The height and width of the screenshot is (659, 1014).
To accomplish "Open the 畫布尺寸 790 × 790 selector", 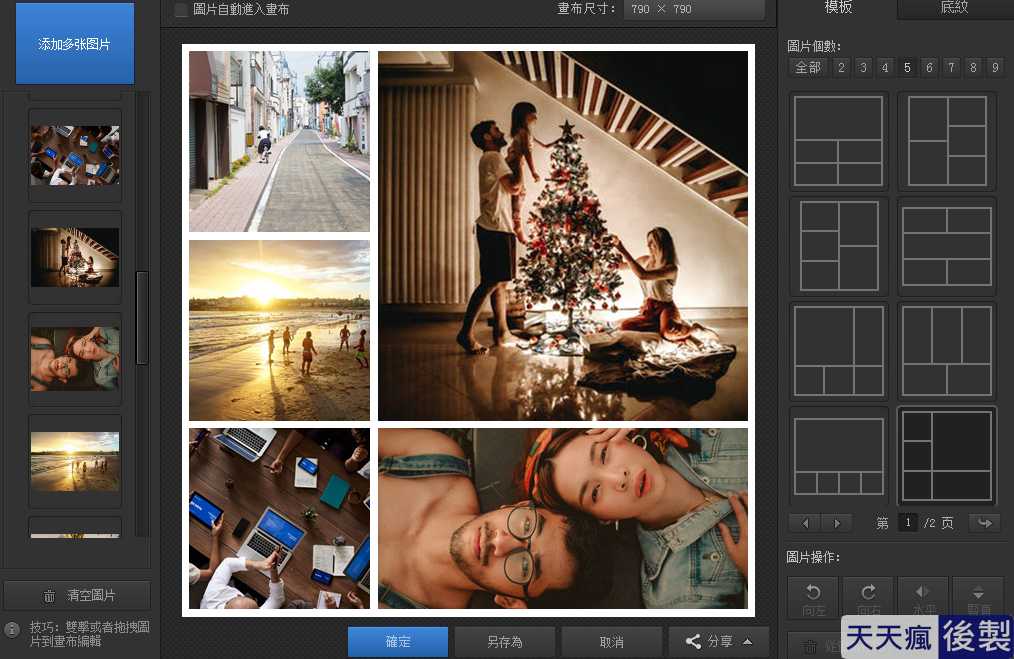I will point(694,9).
